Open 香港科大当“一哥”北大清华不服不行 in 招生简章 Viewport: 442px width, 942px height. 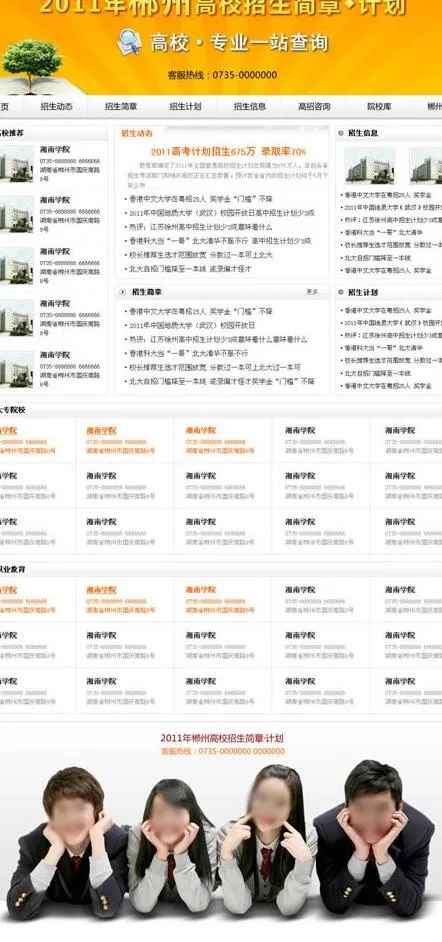pyautogui.click(x=188, y=353)
